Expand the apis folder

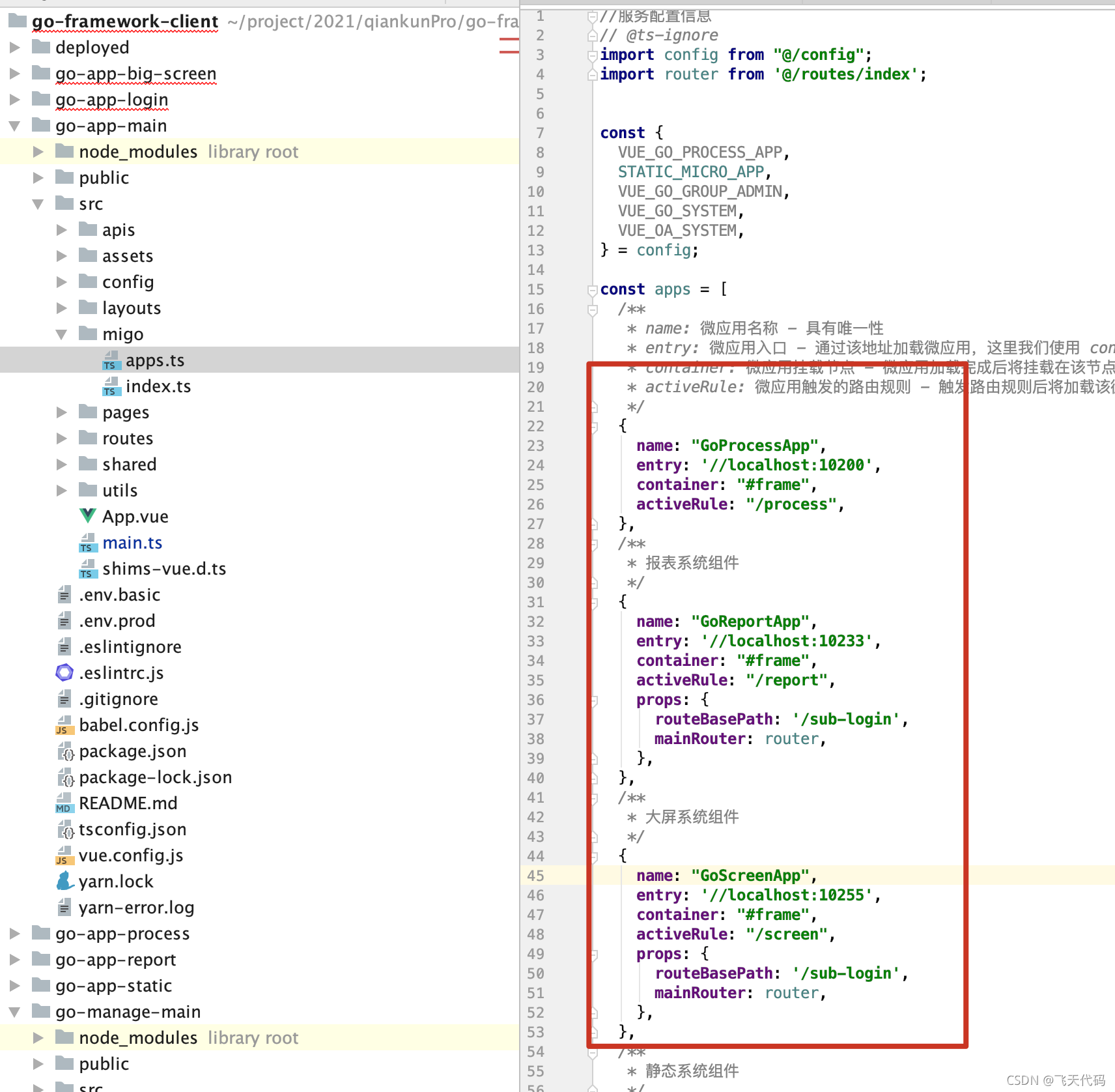[x=61, y=229]
